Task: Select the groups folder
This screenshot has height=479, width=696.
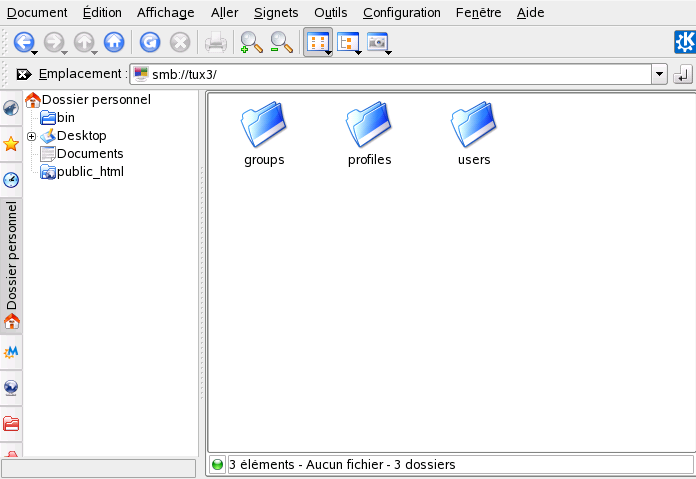Action: tap(264, 134)
